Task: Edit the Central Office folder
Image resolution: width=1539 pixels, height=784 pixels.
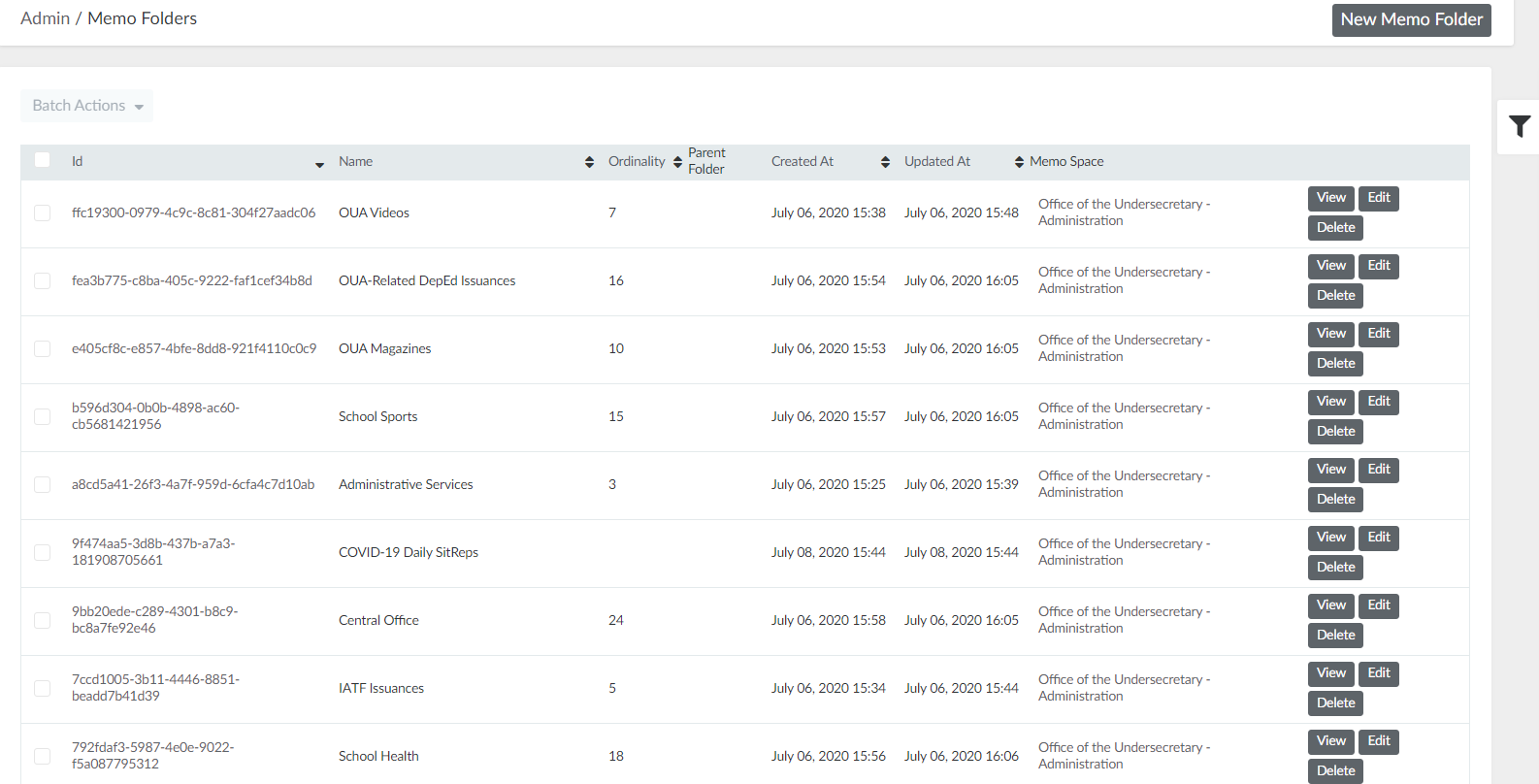Action: click(x=1378, y=605)
